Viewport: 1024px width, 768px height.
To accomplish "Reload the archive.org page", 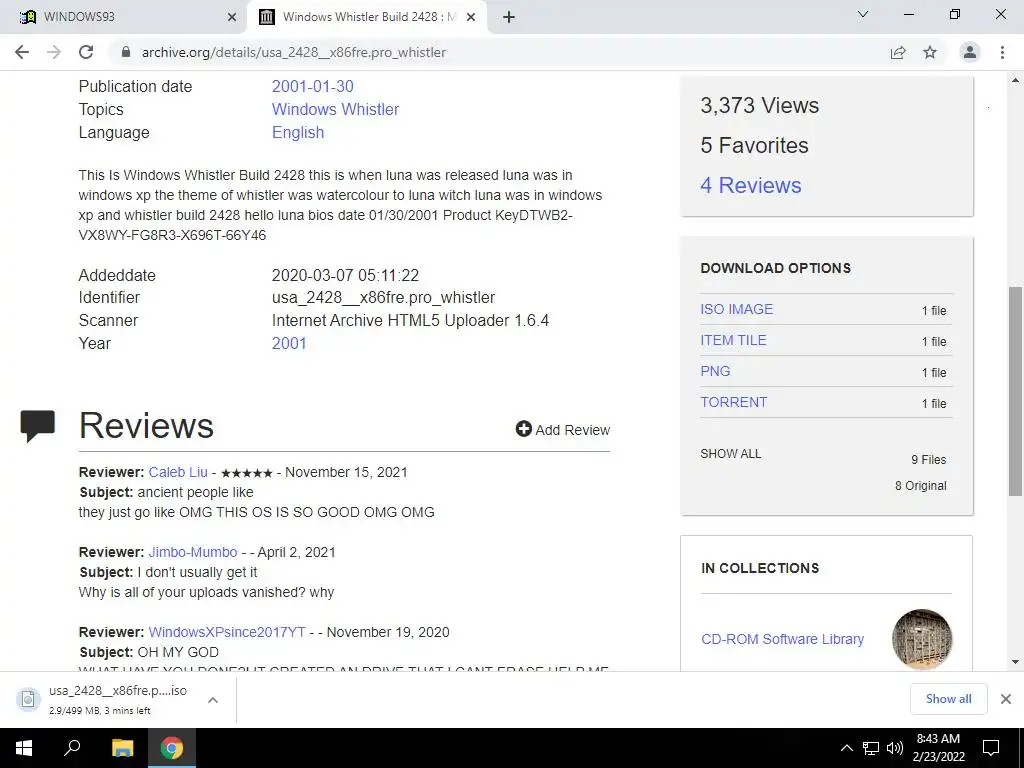I will click(86, 52).
